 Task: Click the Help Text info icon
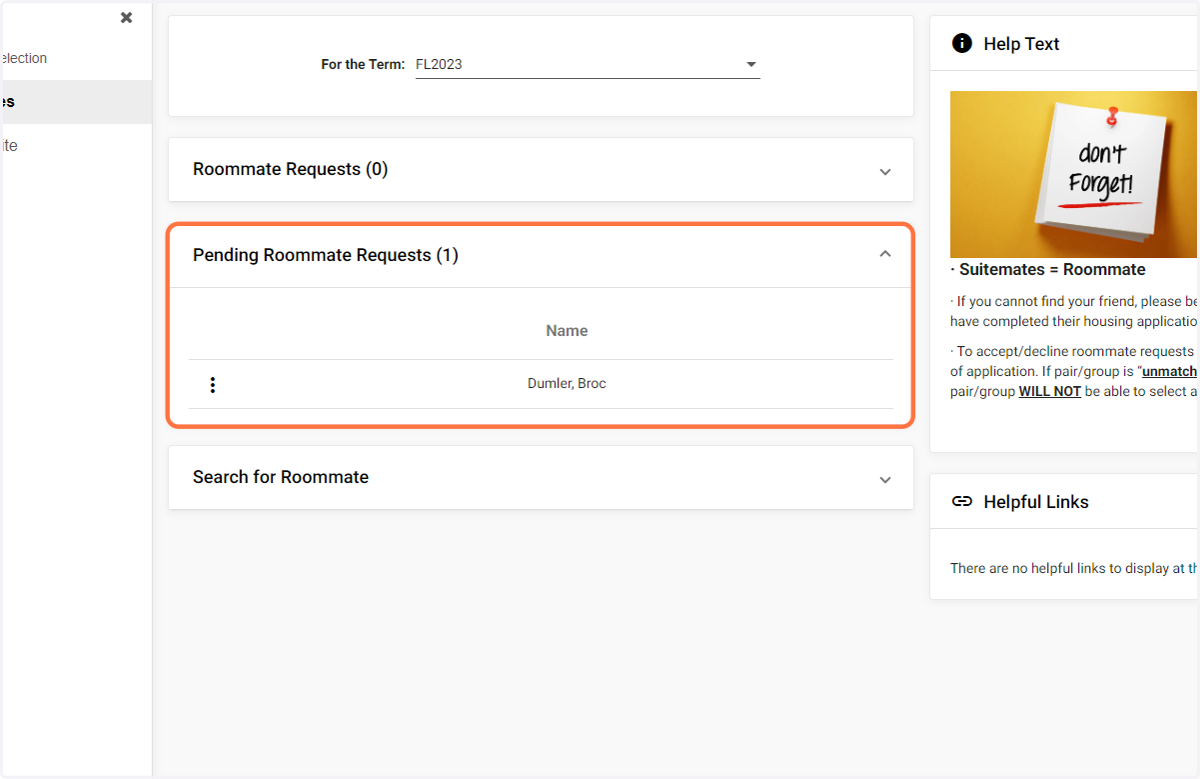962,43
